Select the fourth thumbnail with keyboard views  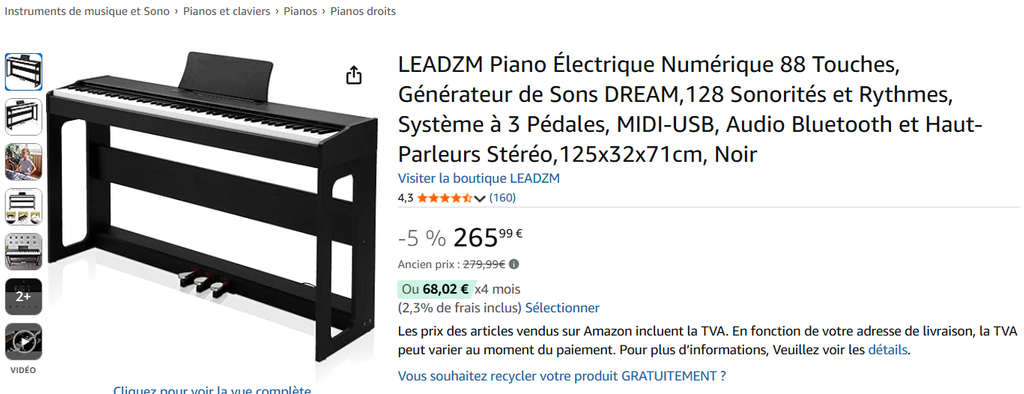[x=24, y=207]
